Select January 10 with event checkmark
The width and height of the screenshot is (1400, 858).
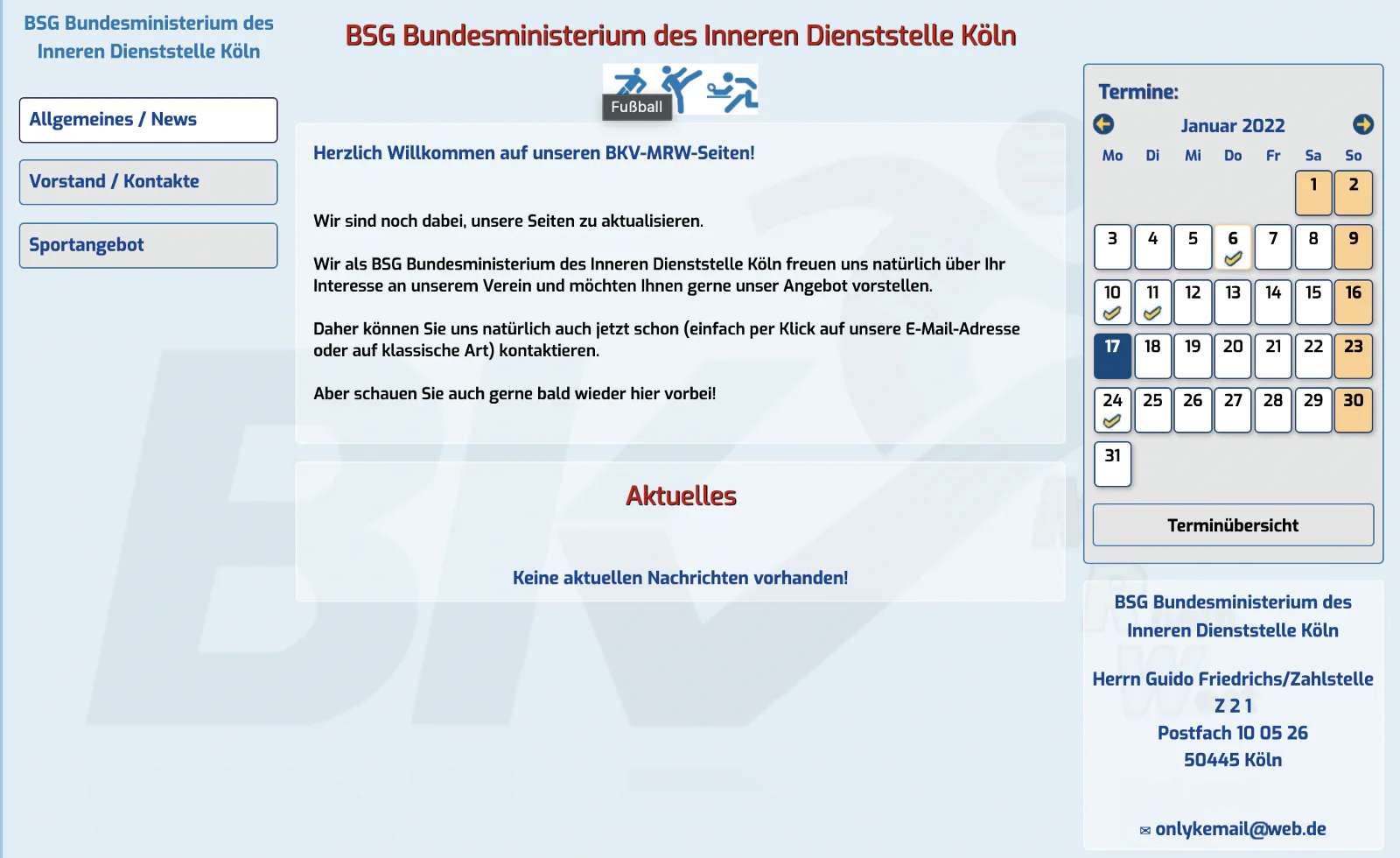click(1112, 301)
